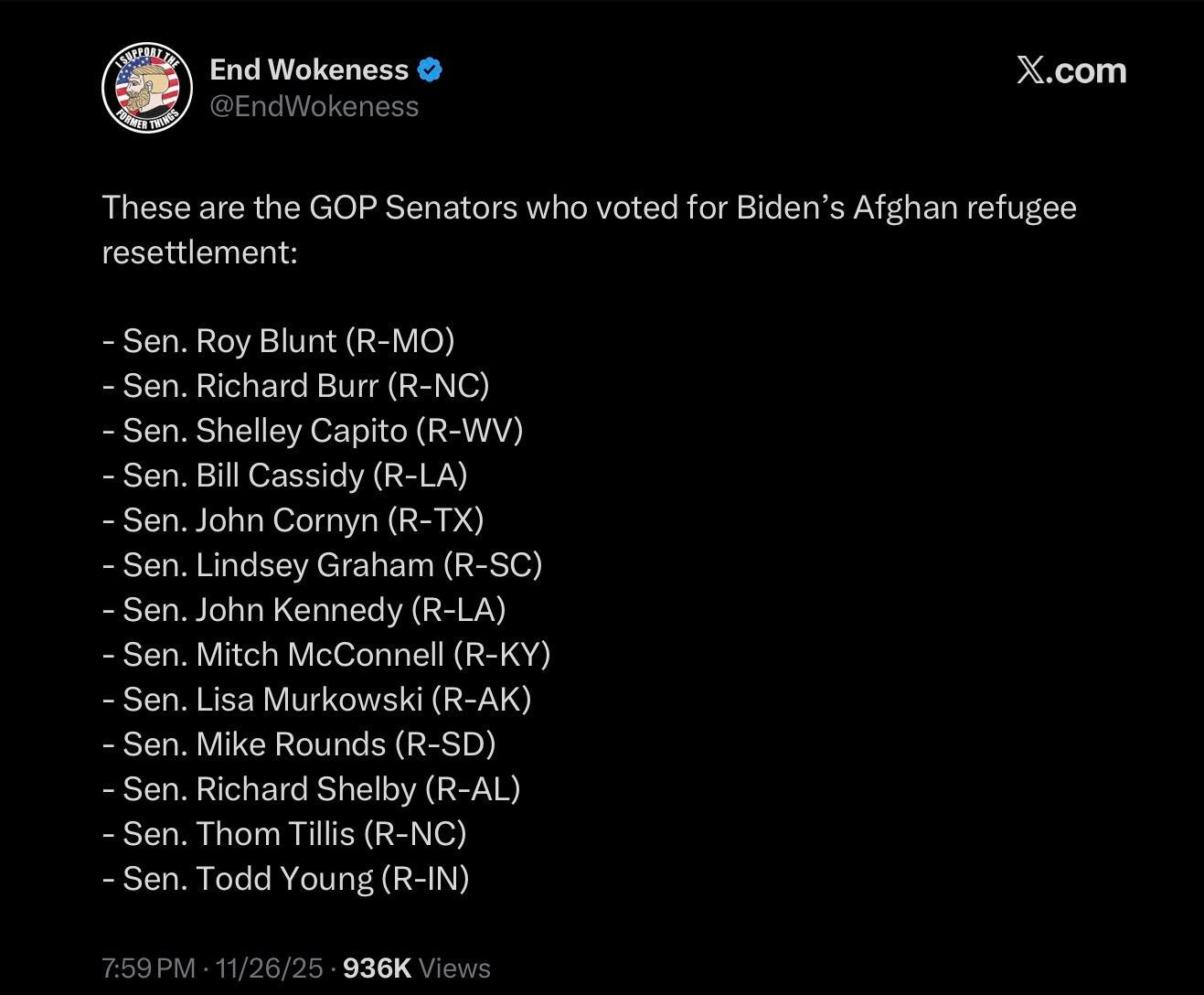Select the Sen. Richard Burr line

(x=296, y=385)
